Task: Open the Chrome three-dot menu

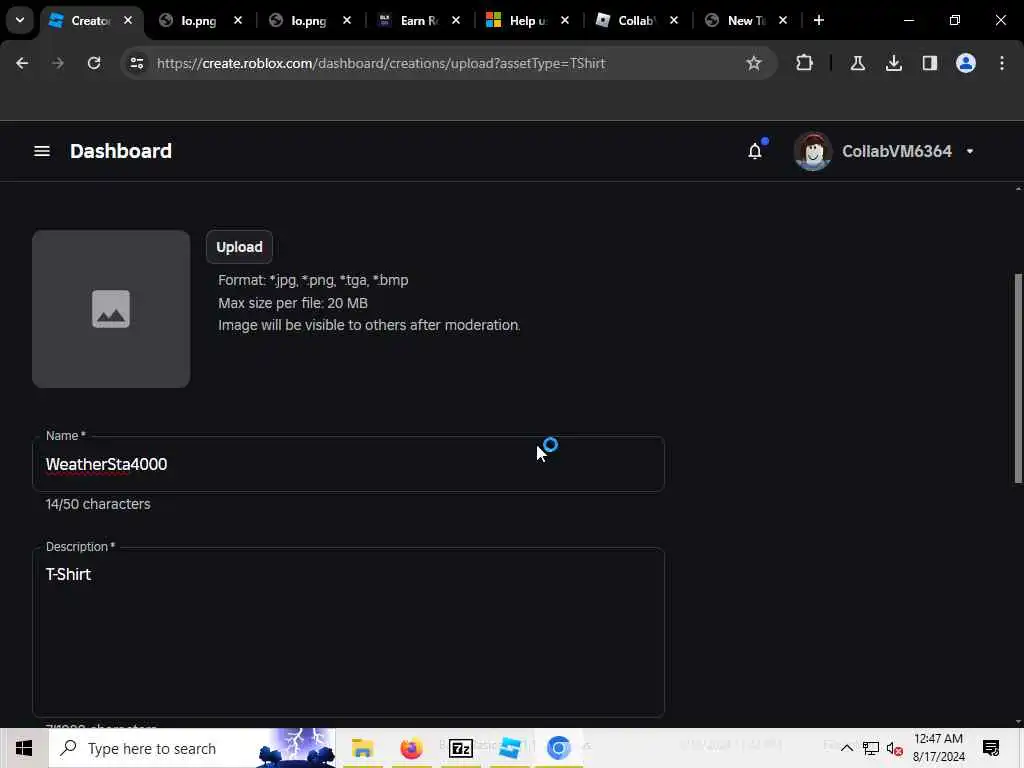Action: 1002,63
